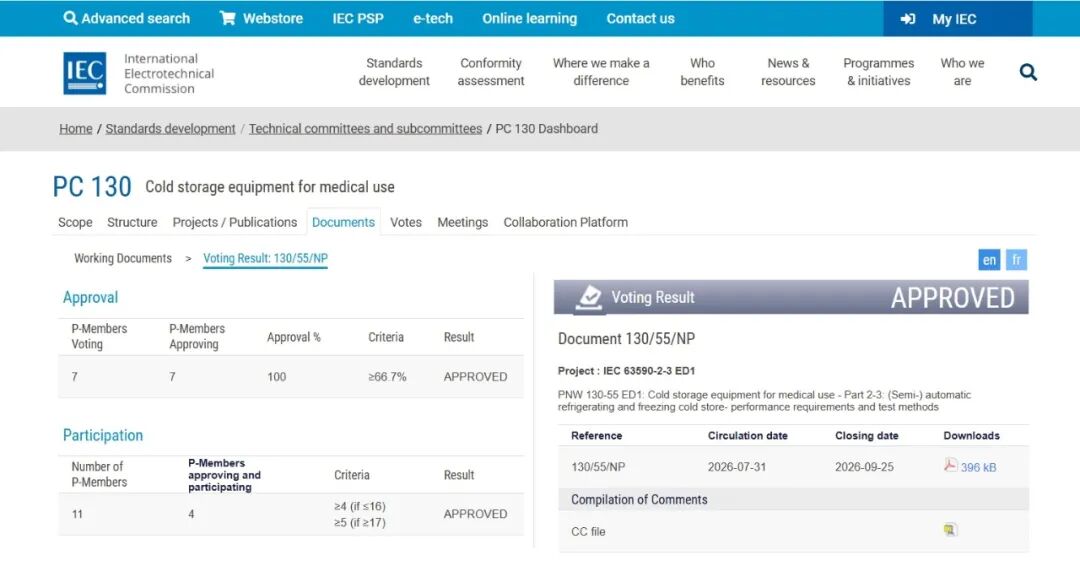Image resolution: width=1080 pixels, height=566 pixels.
Task: Click the Webstore text link
Action: point(273,19)
